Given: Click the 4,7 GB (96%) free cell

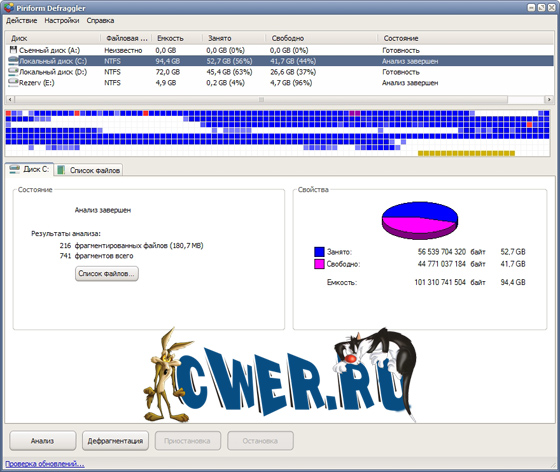Looking at the screenshot, I should (x=291, y=83).
